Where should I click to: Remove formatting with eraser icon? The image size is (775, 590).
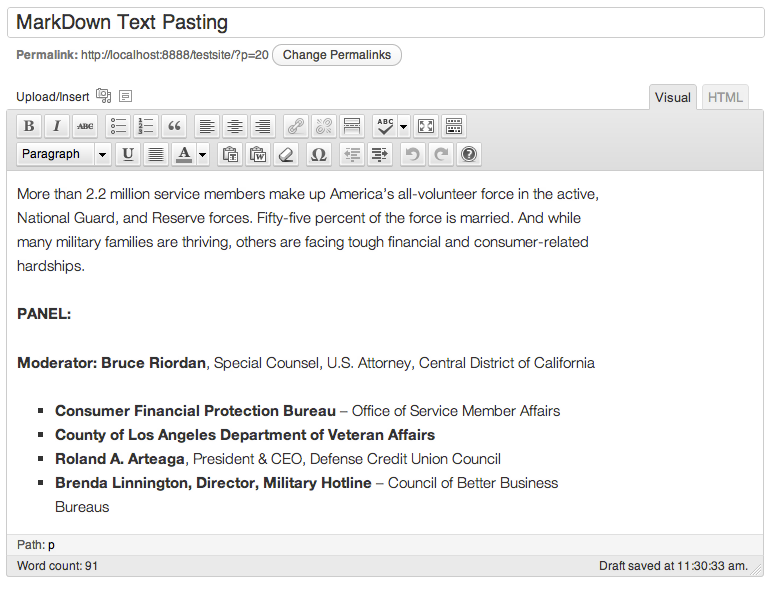pyautogui.click(x=286, y=154)
